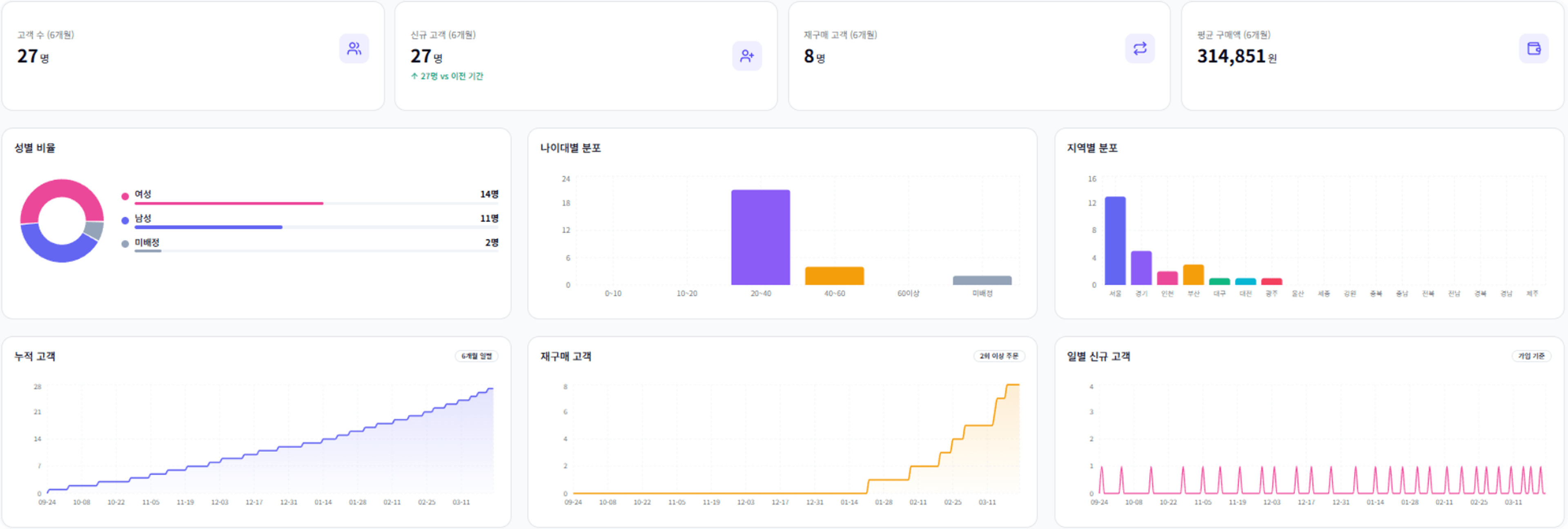Click the blue 남성 legend dot
Image resolution: width=1568 pixels, height=529 pixels.
click(x=125, y=220)
